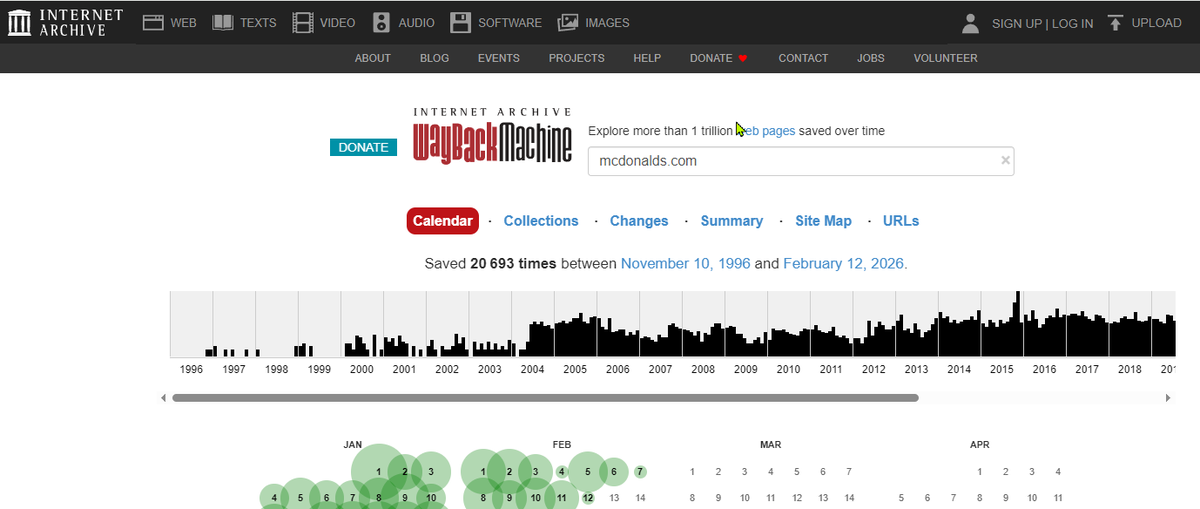Switch to the Changes tab
Image resolution: width=1200 pixels, height=509 pixels.
tap(639, 221)
